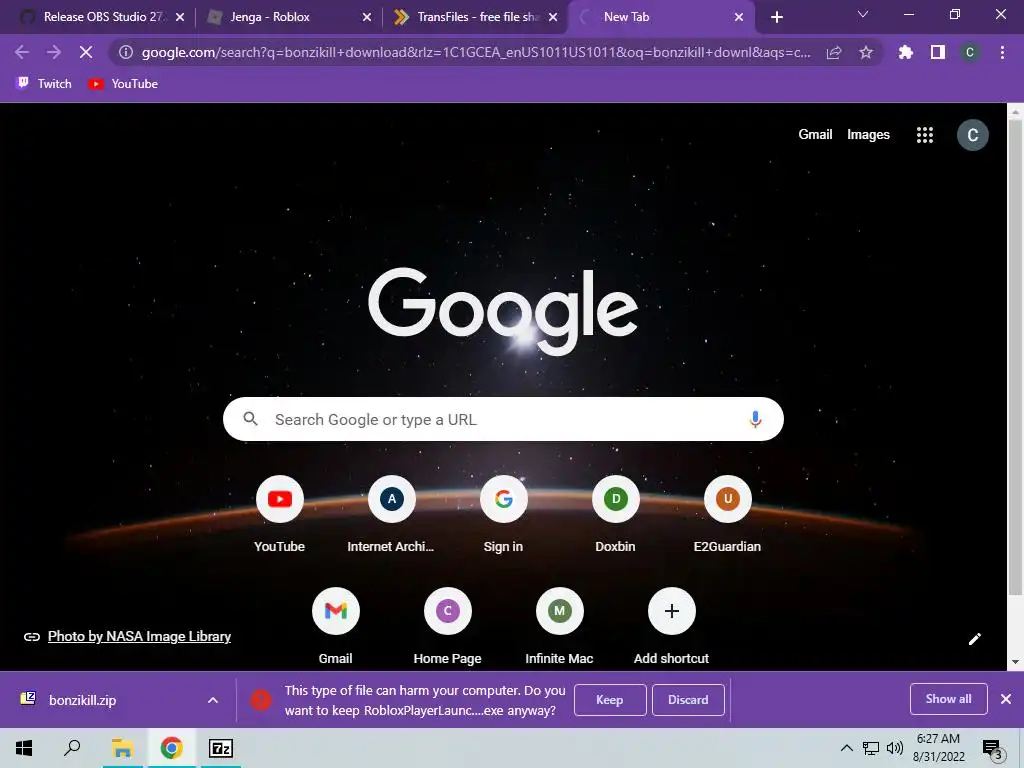Screen dimensions: 1024x768
Task: Bookmark this tab with the star icon
Action: (x=866, y=52)
